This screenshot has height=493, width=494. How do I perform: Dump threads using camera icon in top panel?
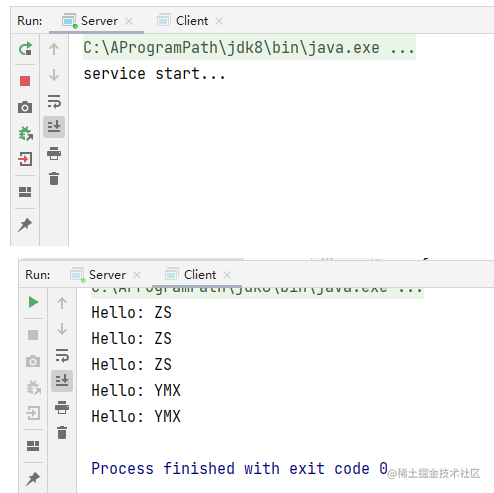click(25, 107)
